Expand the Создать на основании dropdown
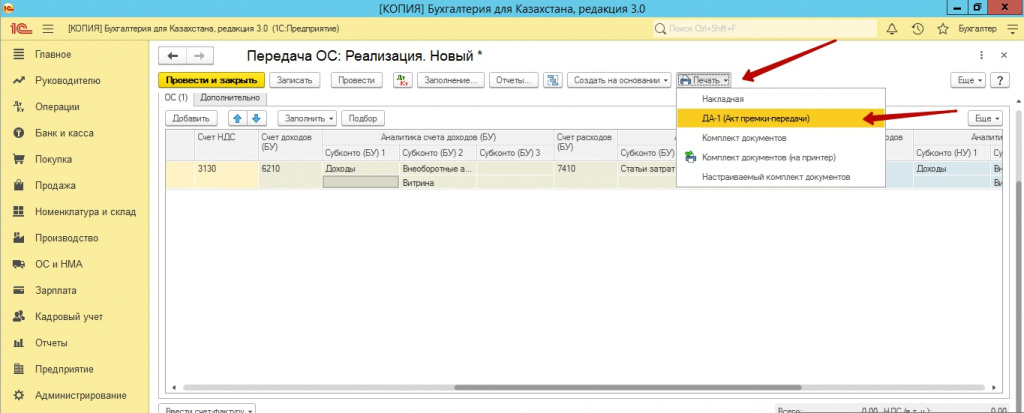This screenshot has width=1024, height=413. [x=619, y=80]
